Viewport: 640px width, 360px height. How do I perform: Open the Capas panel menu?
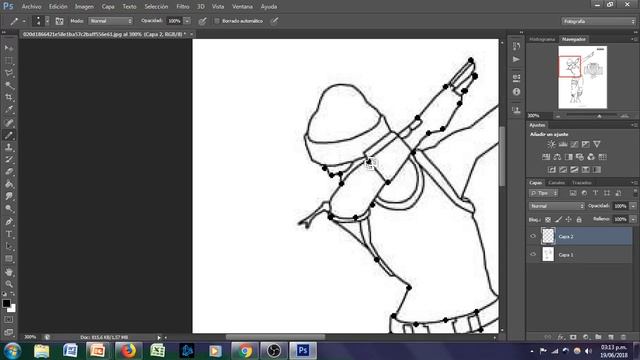point(635,183)
